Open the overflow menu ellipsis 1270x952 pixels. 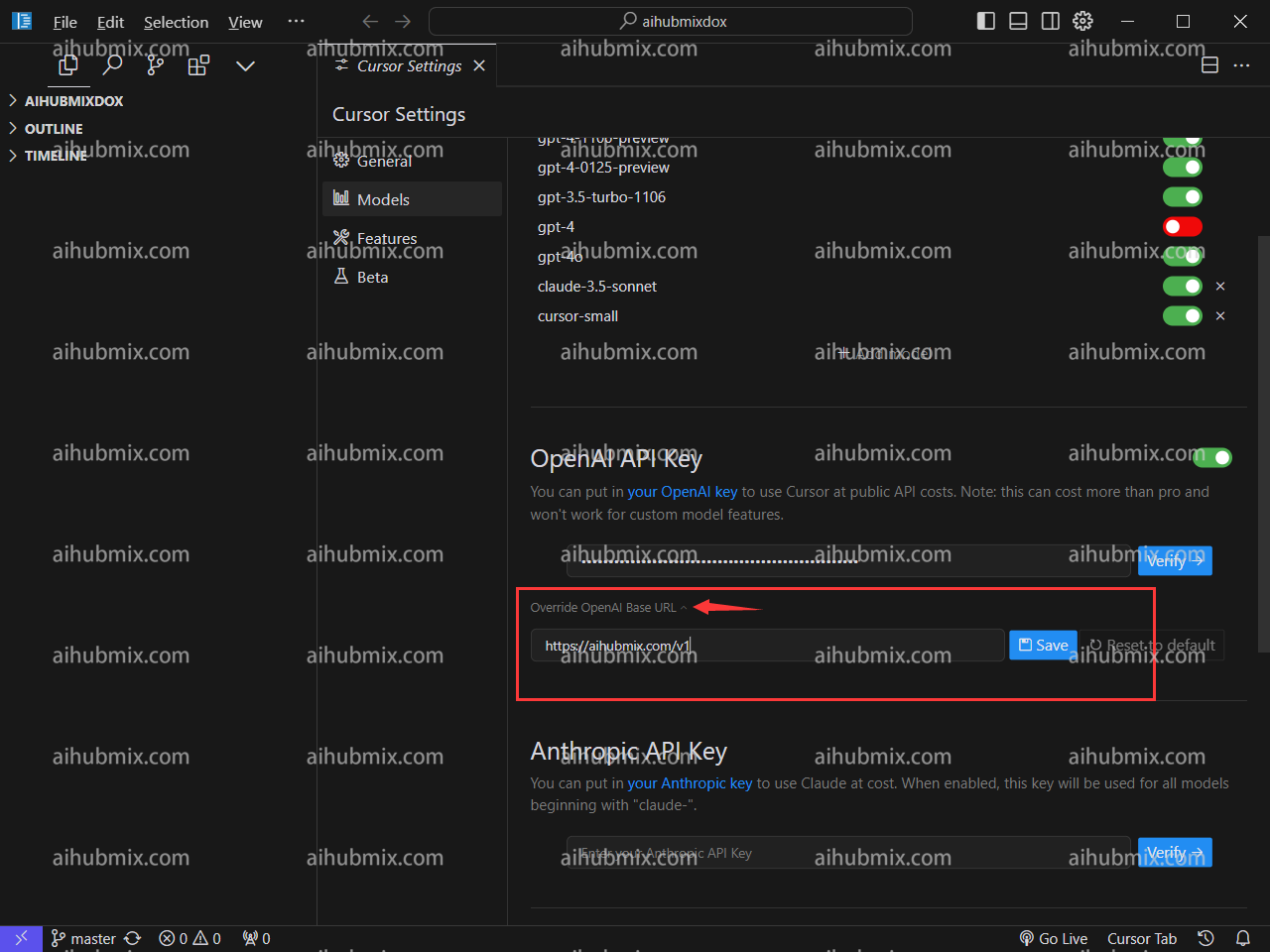(296, 21)
